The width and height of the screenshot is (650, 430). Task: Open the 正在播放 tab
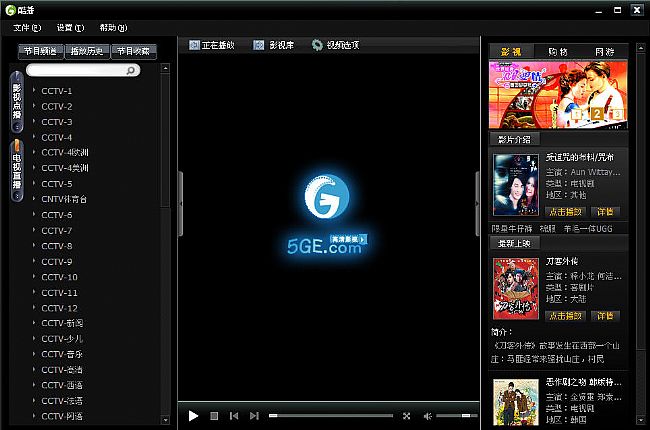tap(212, 45)
